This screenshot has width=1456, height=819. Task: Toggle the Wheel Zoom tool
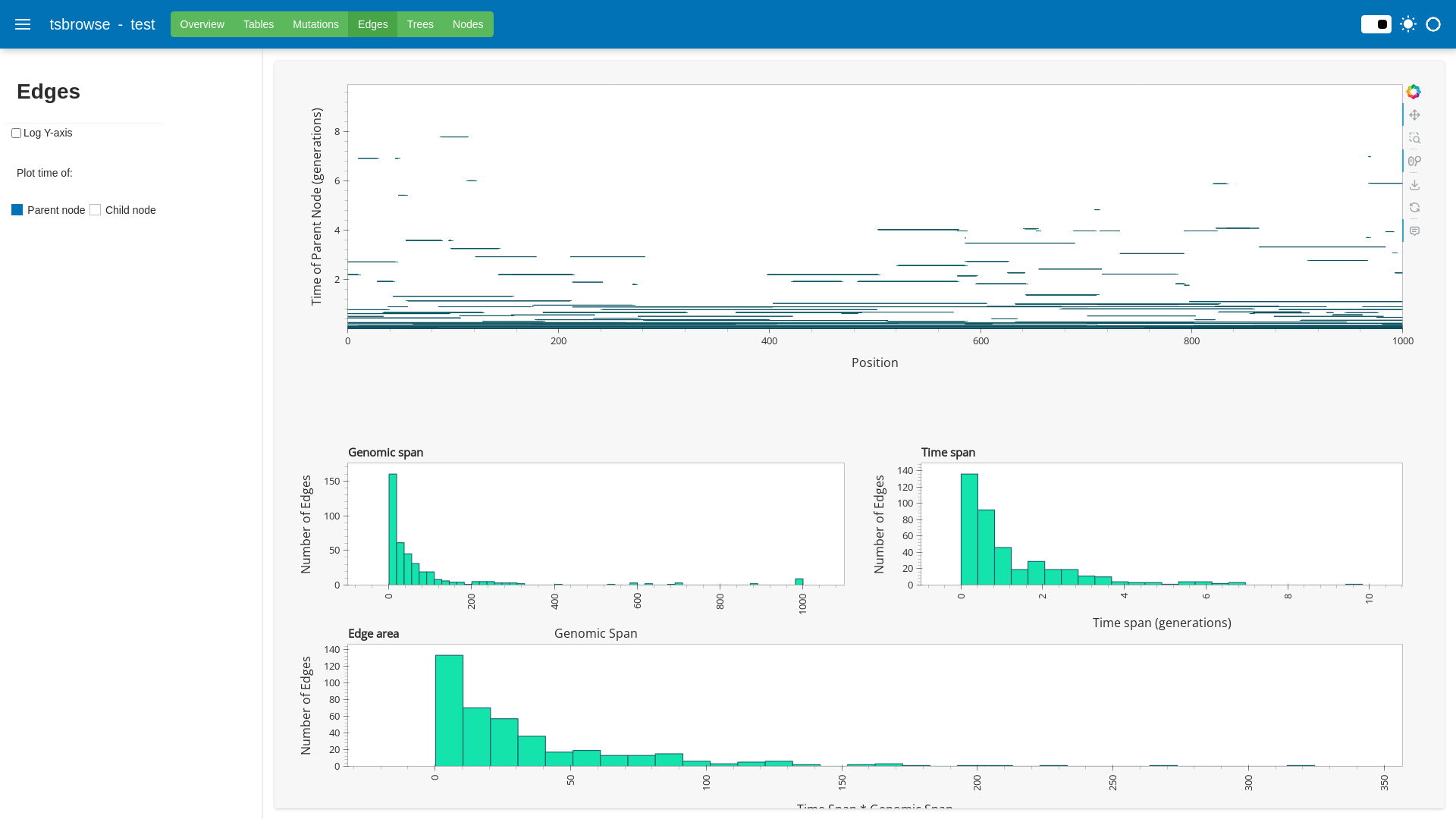[x=1414, y=162]
